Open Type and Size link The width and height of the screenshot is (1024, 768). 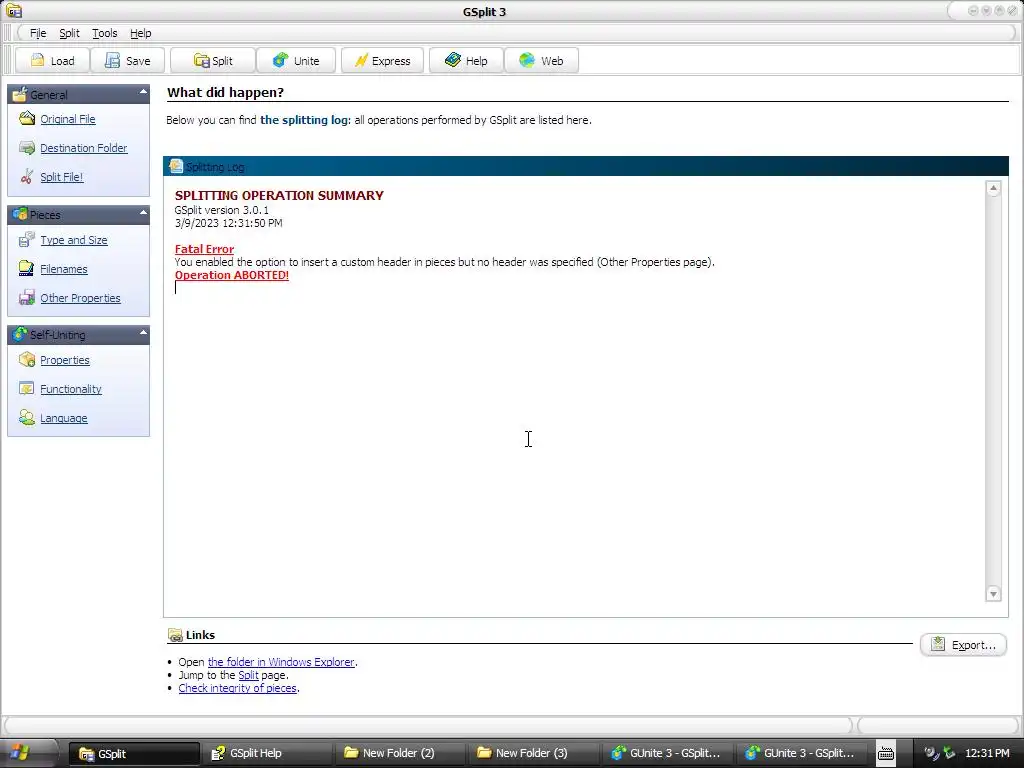74,240
